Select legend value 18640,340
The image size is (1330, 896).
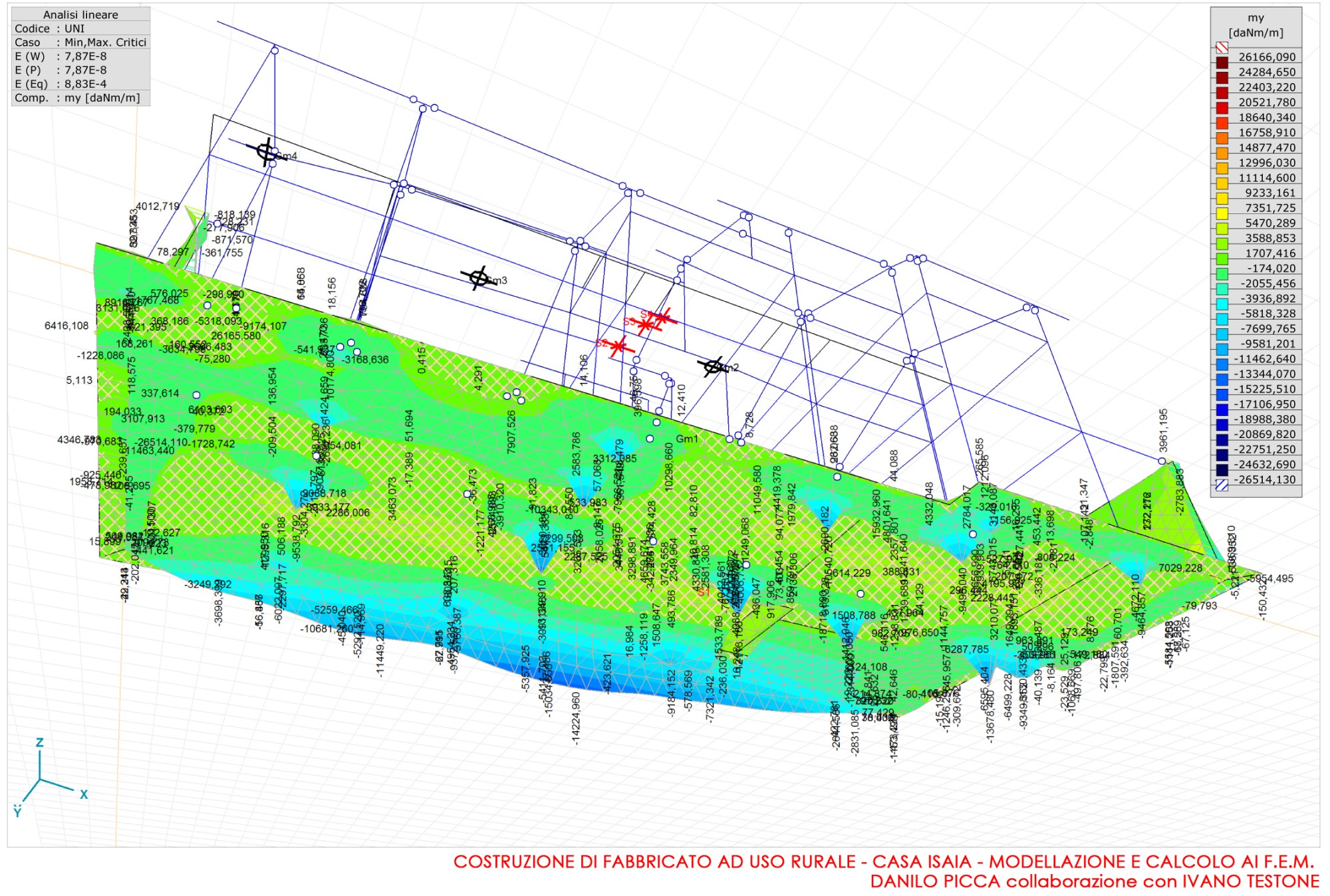(x=1267, y=118)
